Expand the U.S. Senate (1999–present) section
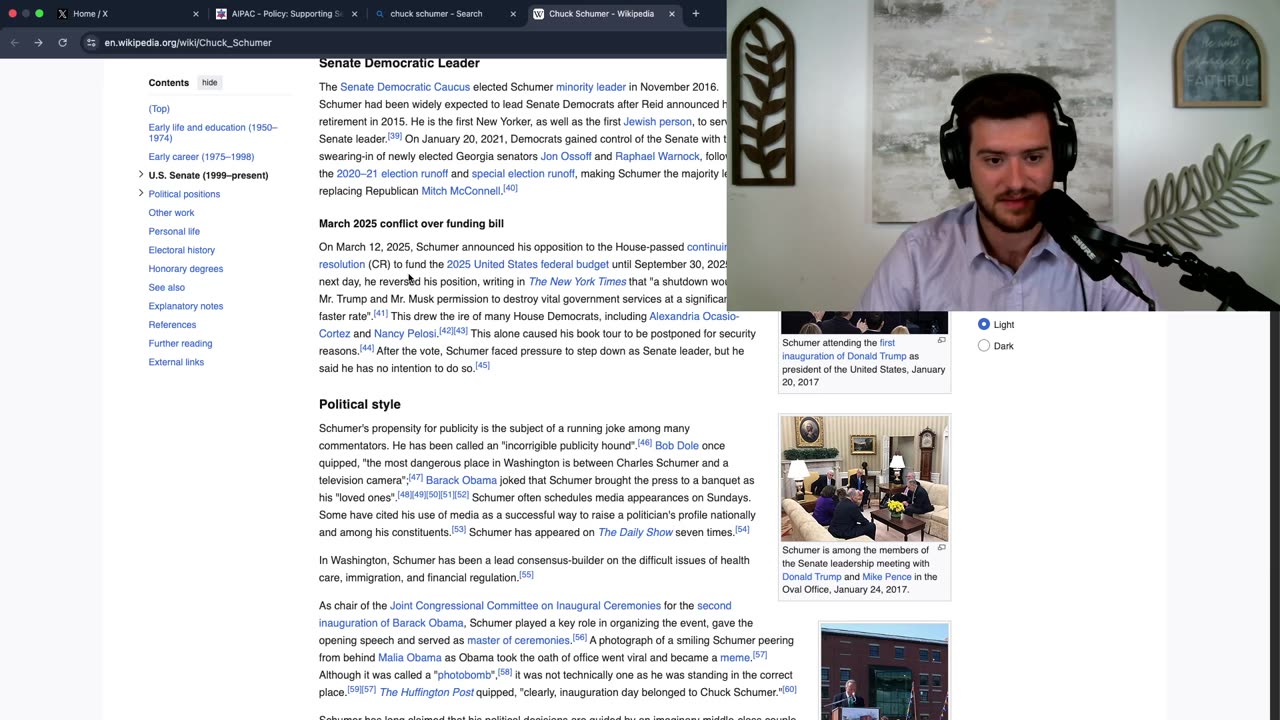The width and height of the screenshot is (1280, 720). coord(141,175)
